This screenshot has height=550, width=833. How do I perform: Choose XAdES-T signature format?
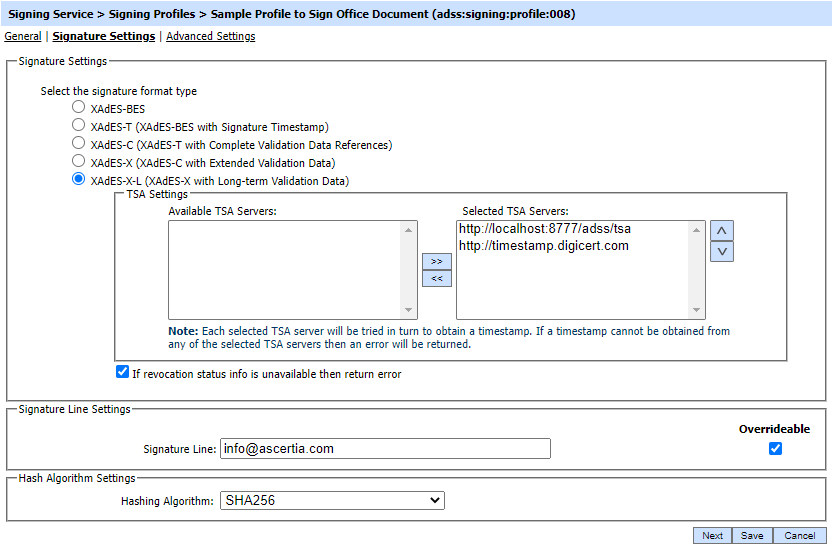(x=78, y=126)
